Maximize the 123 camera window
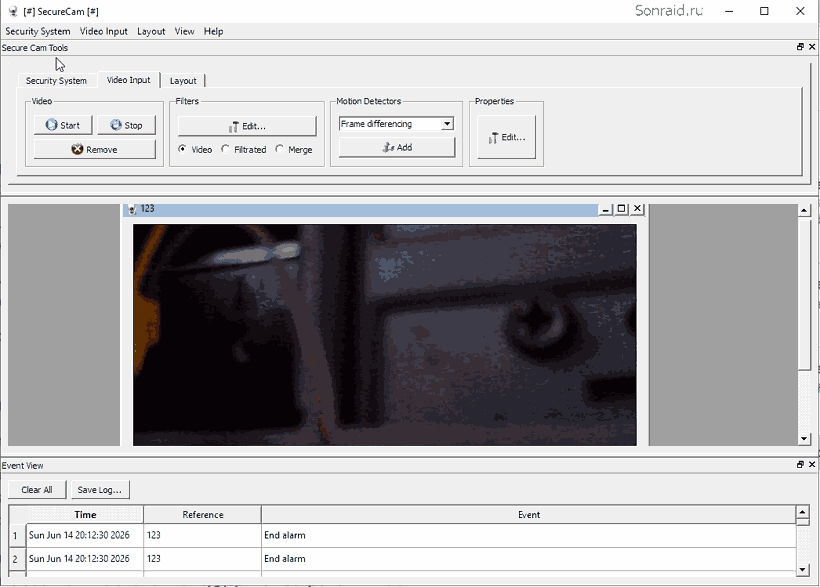Screen dimensions: 820x587 (x=621, y=209)
